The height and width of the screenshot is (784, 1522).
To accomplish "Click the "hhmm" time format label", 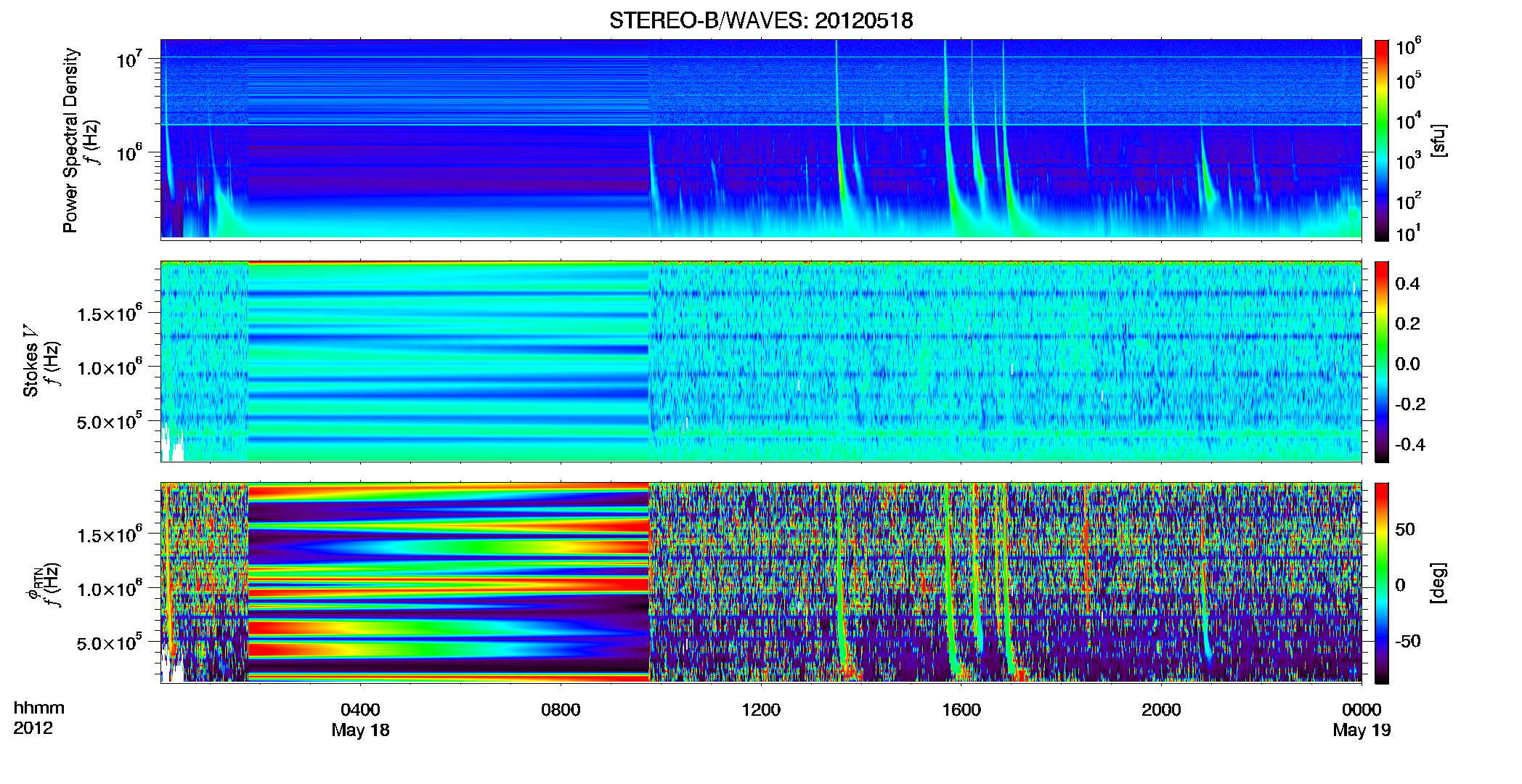I will click(39, 709).
